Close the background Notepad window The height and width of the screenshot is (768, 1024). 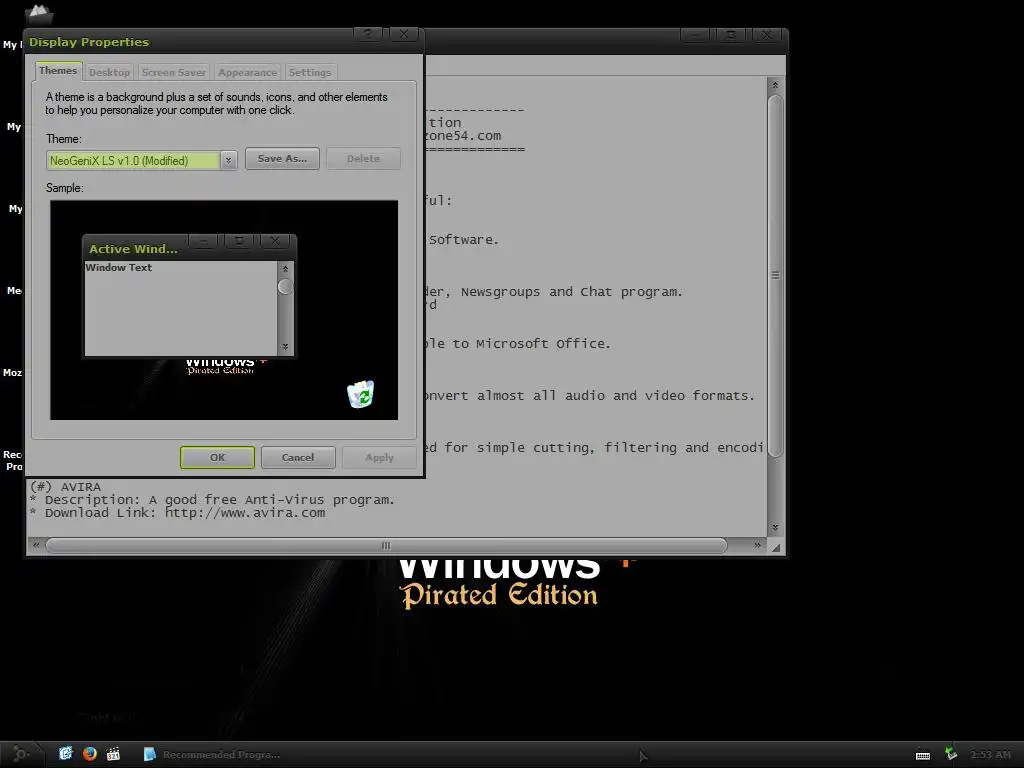(767, 35)
